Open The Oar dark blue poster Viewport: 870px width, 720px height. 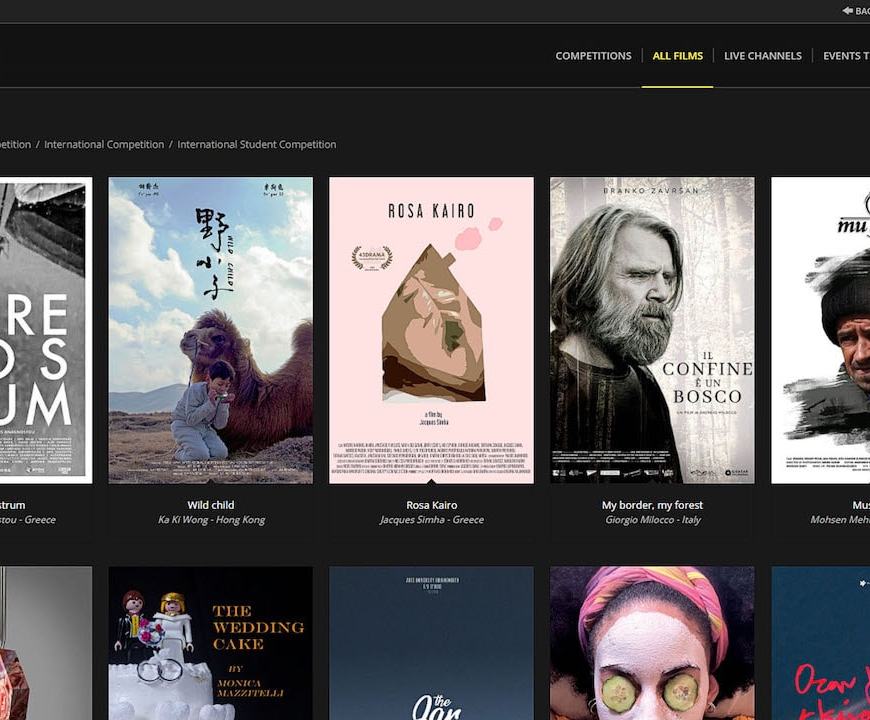point(432,643)
